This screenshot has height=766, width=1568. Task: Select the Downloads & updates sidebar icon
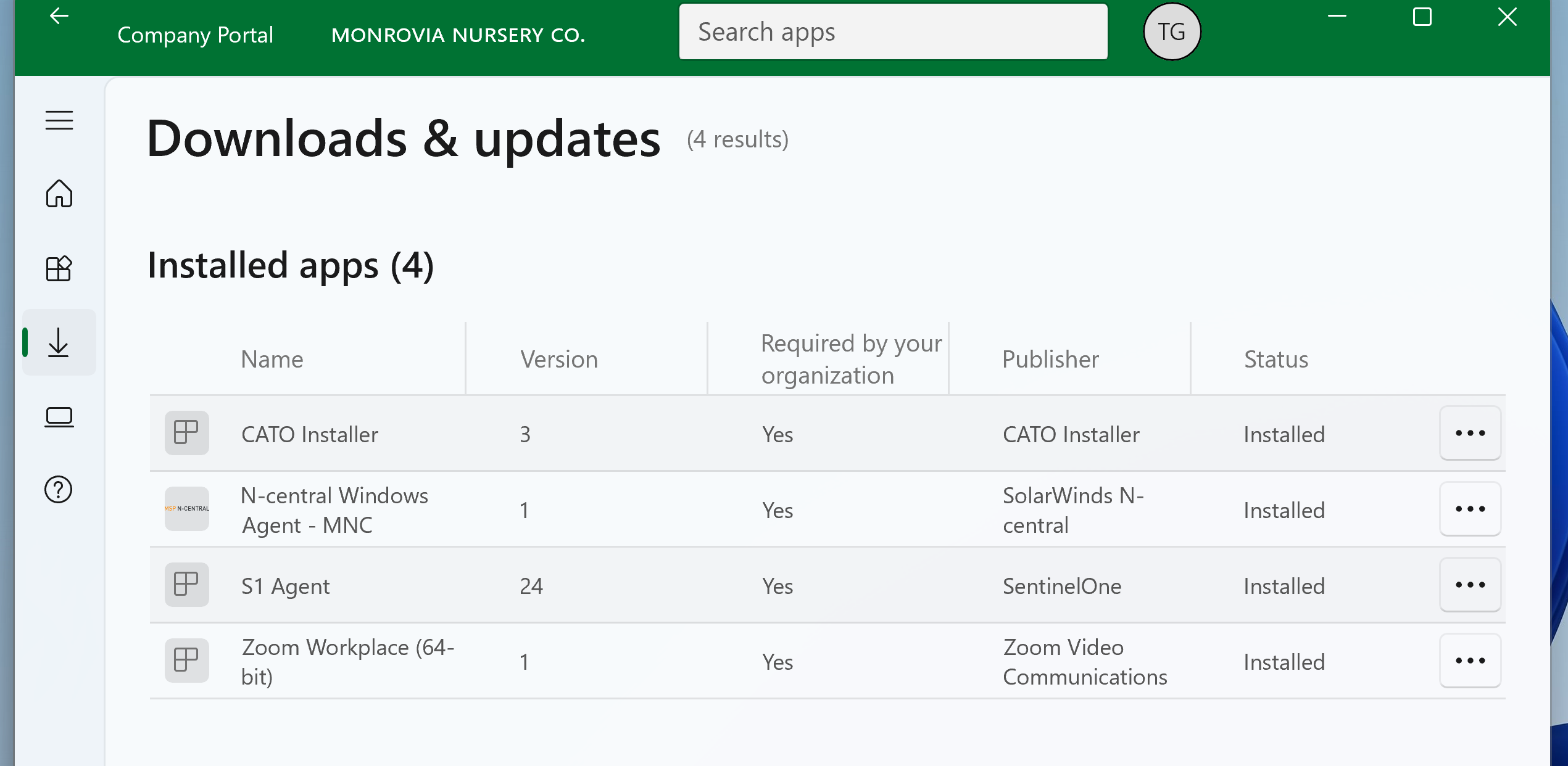59,342
